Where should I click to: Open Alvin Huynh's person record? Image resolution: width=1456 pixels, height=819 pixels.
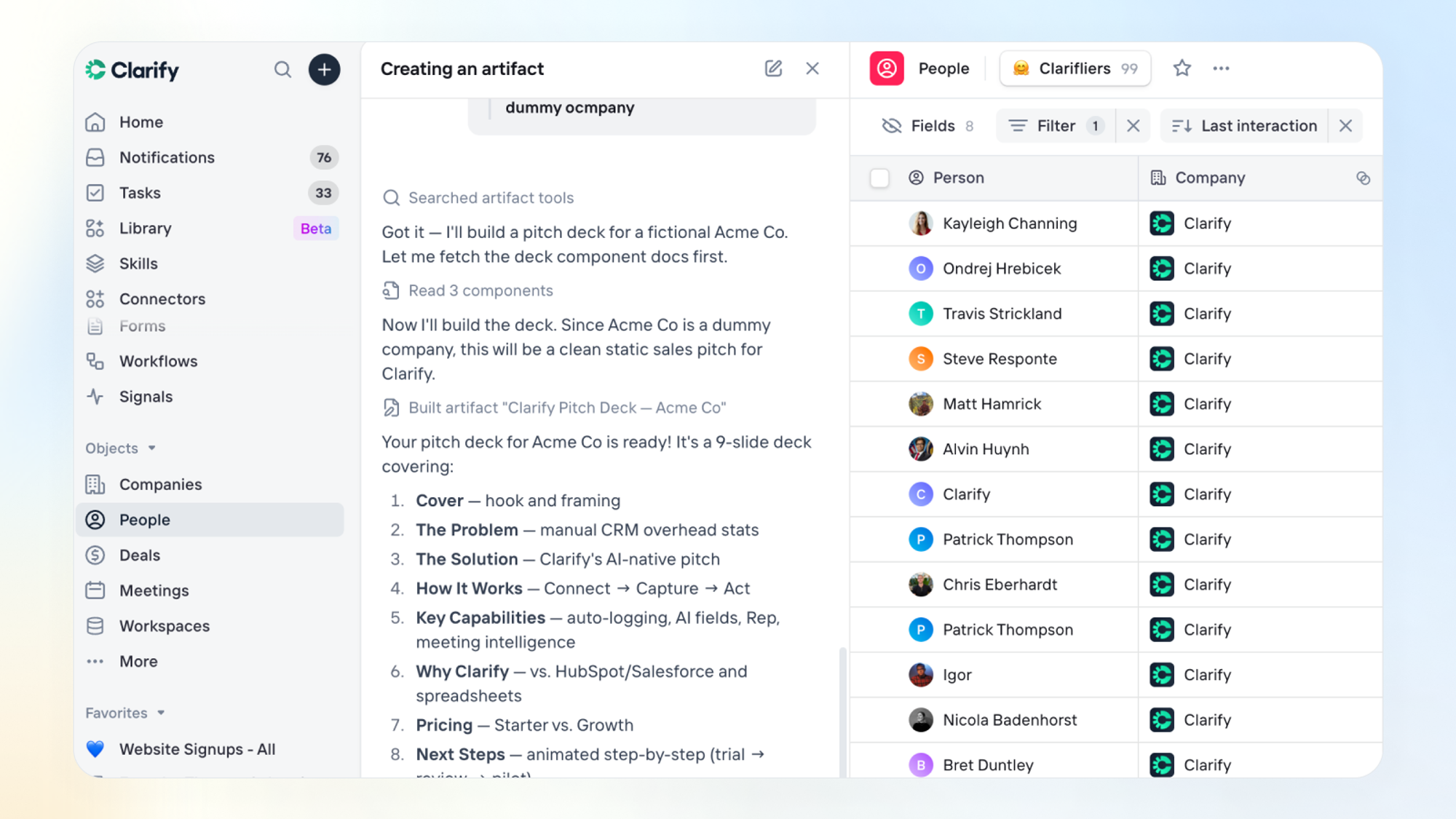[986, 449]
